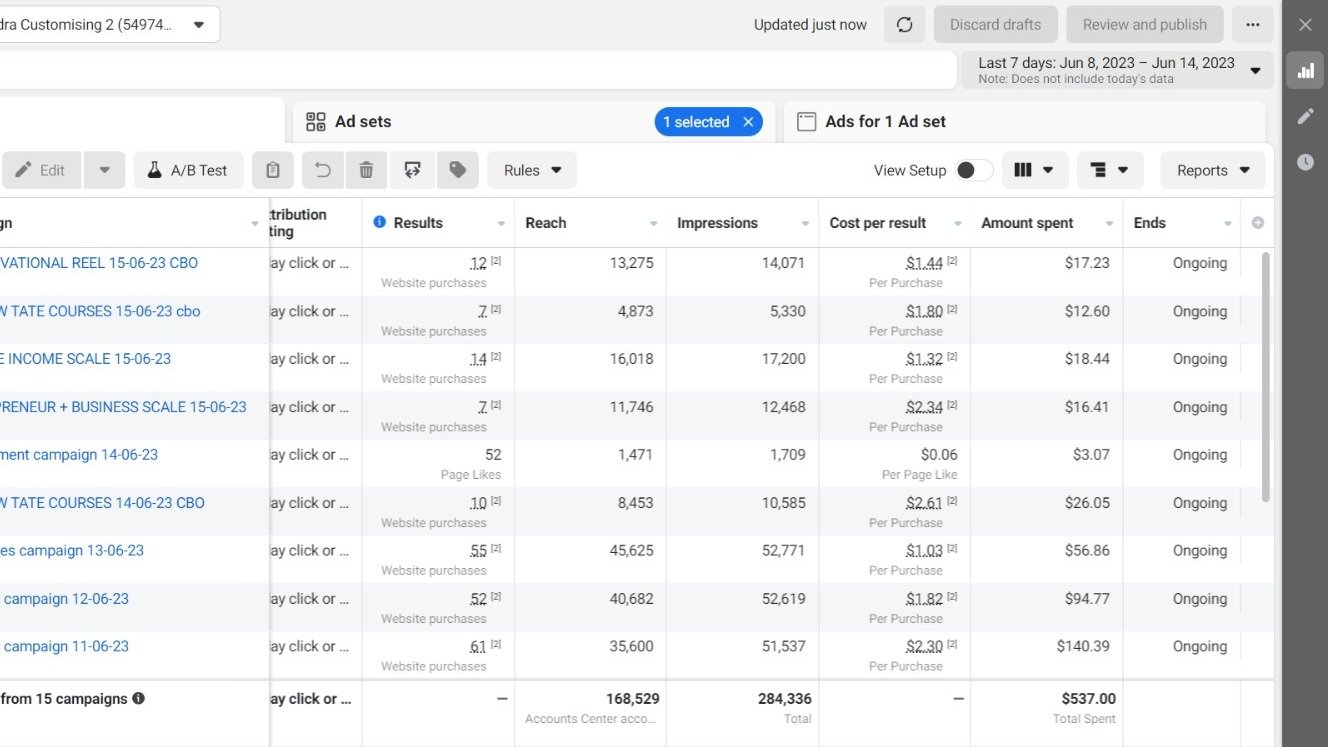This screenshot has width=1328, height=747.
Task: Switch to Ads for 1 Ad set tab
Action: 884,122
